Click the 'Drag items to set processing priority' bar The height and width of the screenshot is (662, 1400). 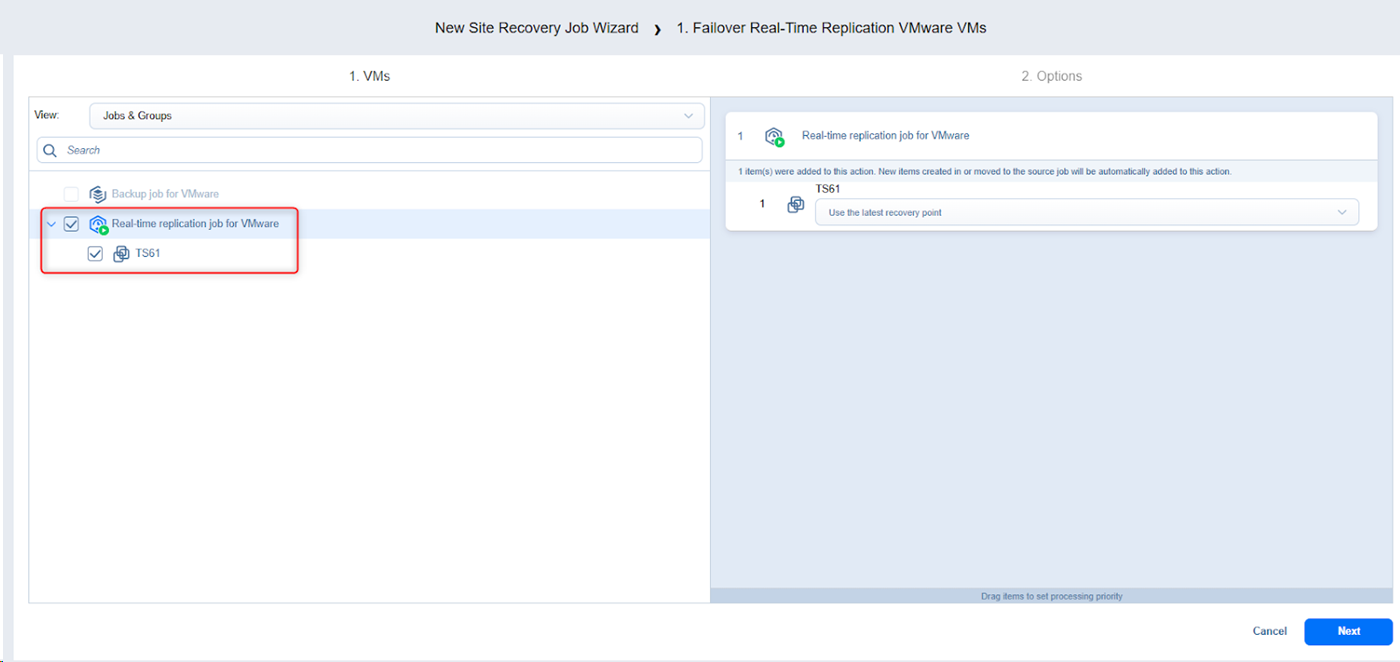click(x=1051, y=596)
